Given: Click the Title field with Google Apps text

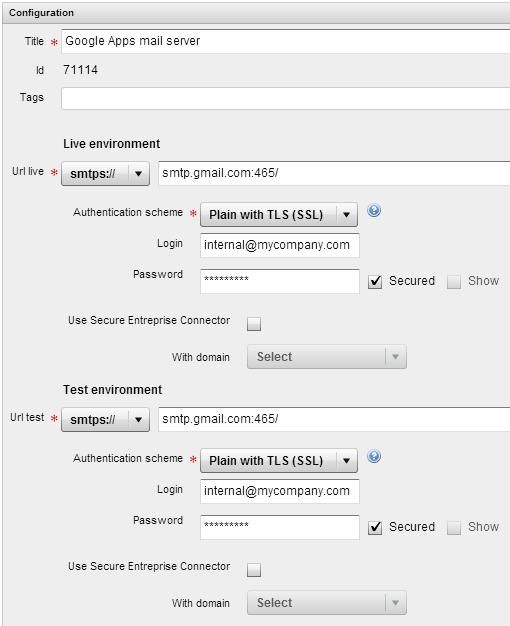Looking at the screenshot, I should pyautogui.click(x=286, y=41).
